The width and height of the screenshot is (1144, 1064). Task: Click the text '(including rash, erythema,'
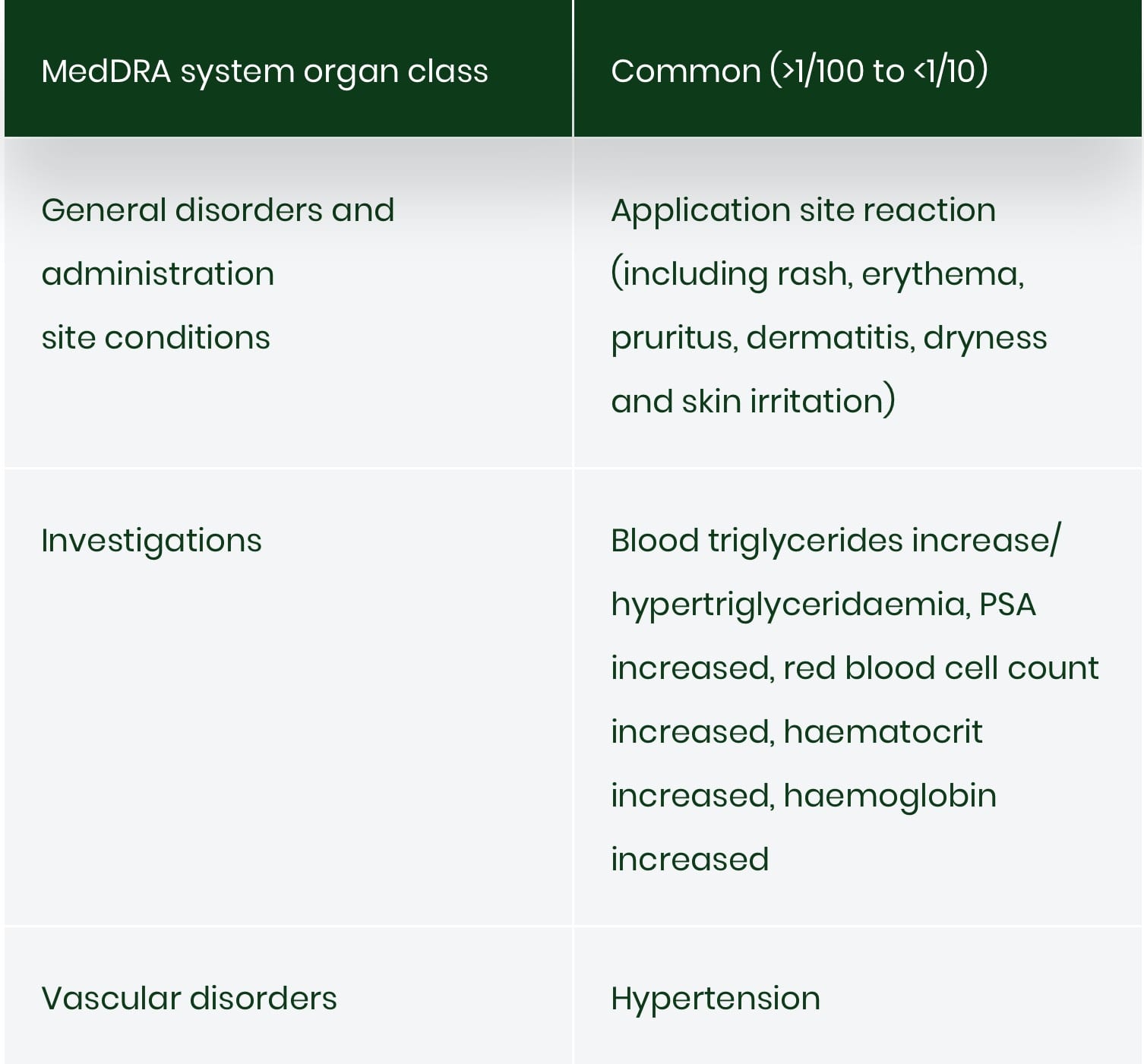tap(817, 274)
